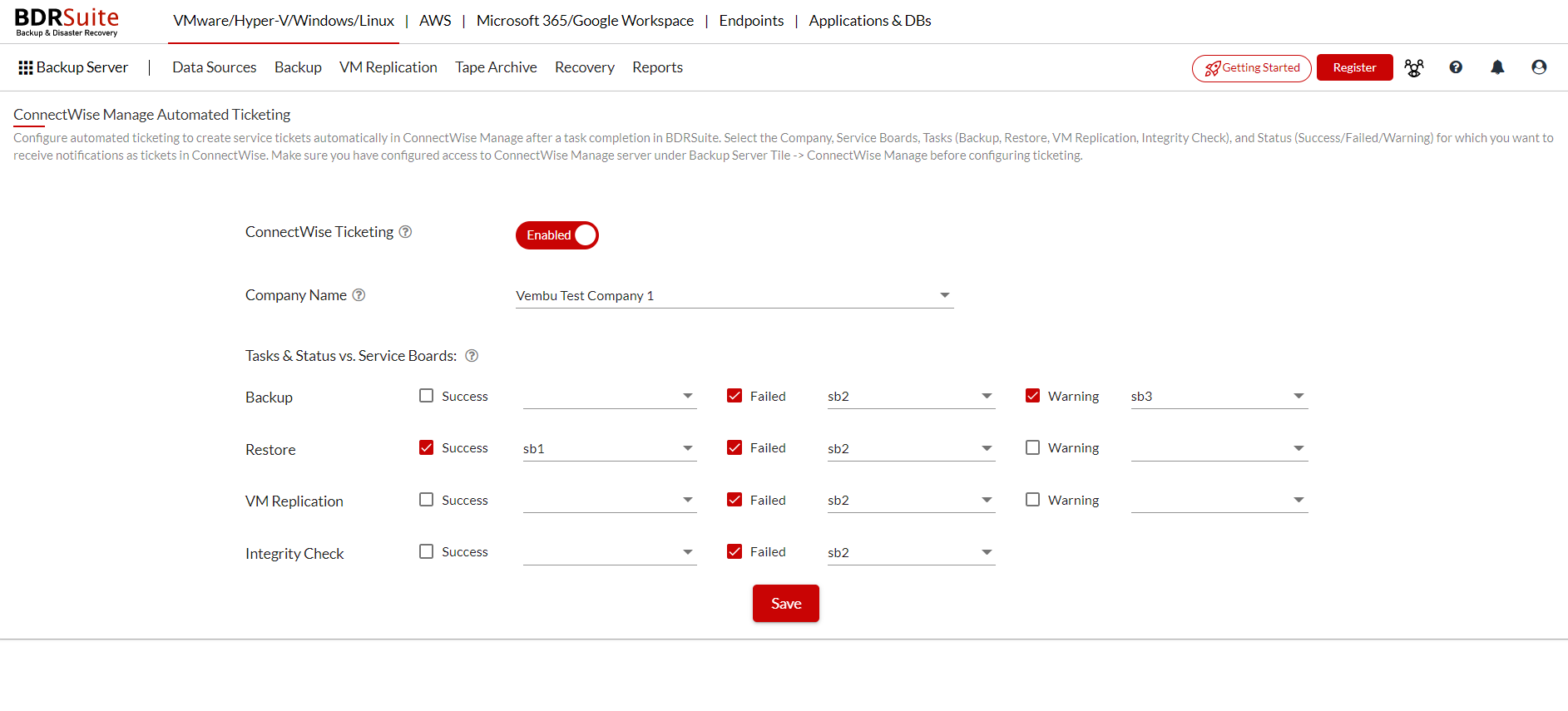Screen dimensions: 1568x711
Task: Check Backup Success checkbox
Action: coord(427,396)
